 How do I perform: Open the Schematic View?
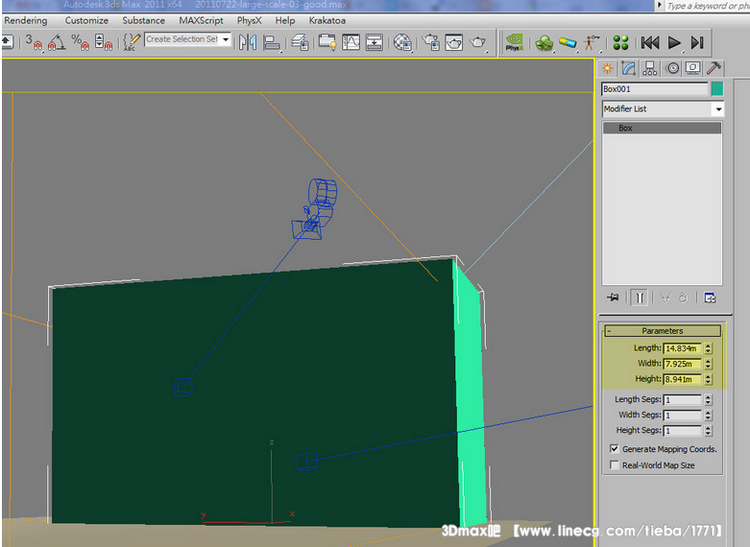pos(374,42)
